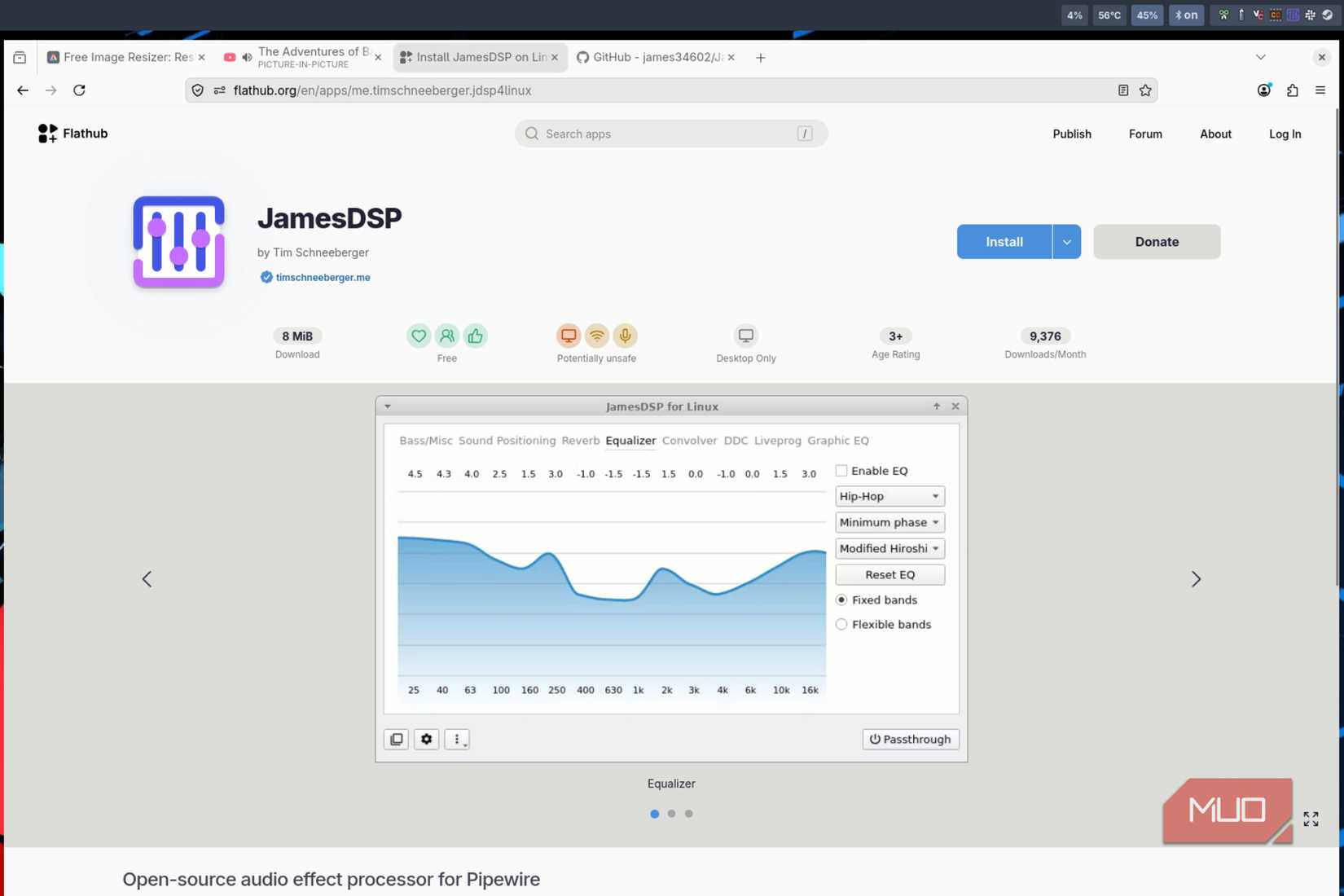Click the wifi network access icon
The width and height of the screenshot is (1344, 896).
(x=597, y=336)
